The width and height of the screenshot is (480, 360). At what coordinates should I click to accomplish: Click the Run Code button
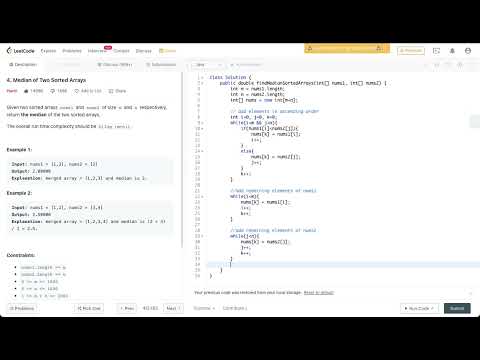(x=419, y=308)
